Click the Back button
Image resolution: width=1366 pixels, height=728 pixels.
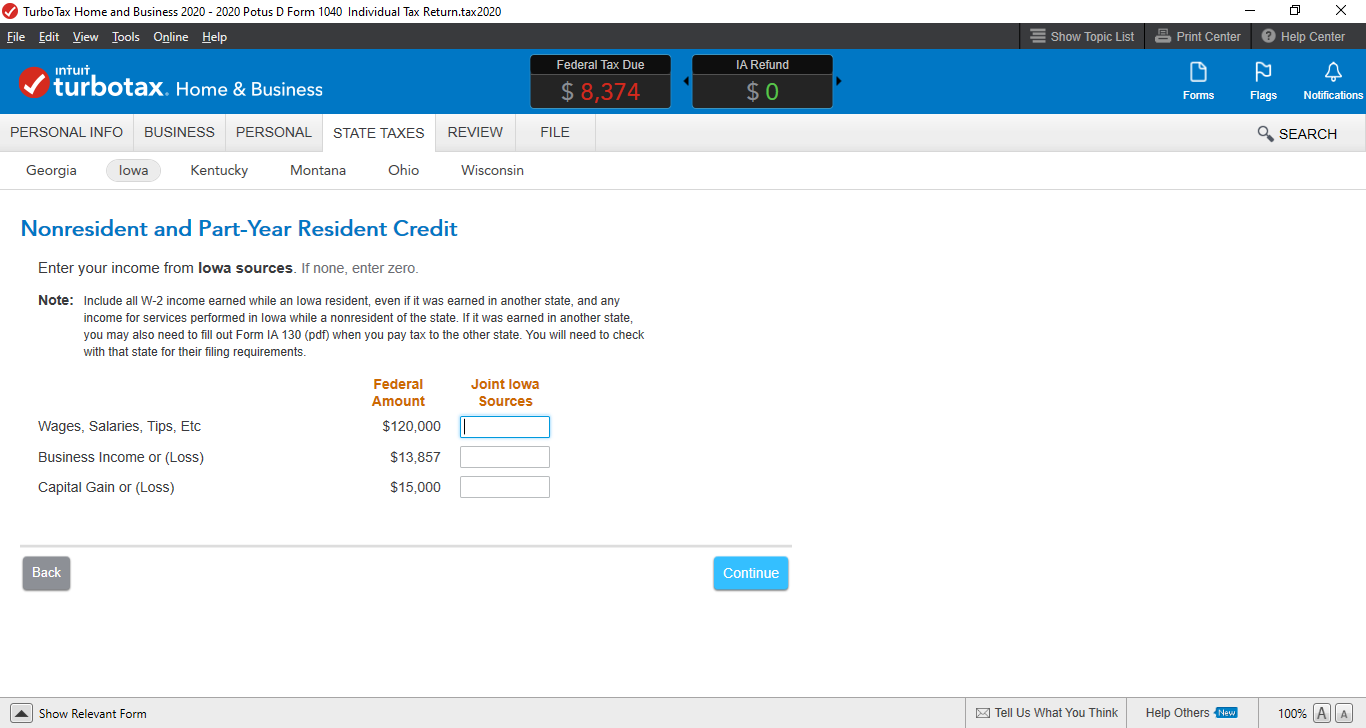46,573
